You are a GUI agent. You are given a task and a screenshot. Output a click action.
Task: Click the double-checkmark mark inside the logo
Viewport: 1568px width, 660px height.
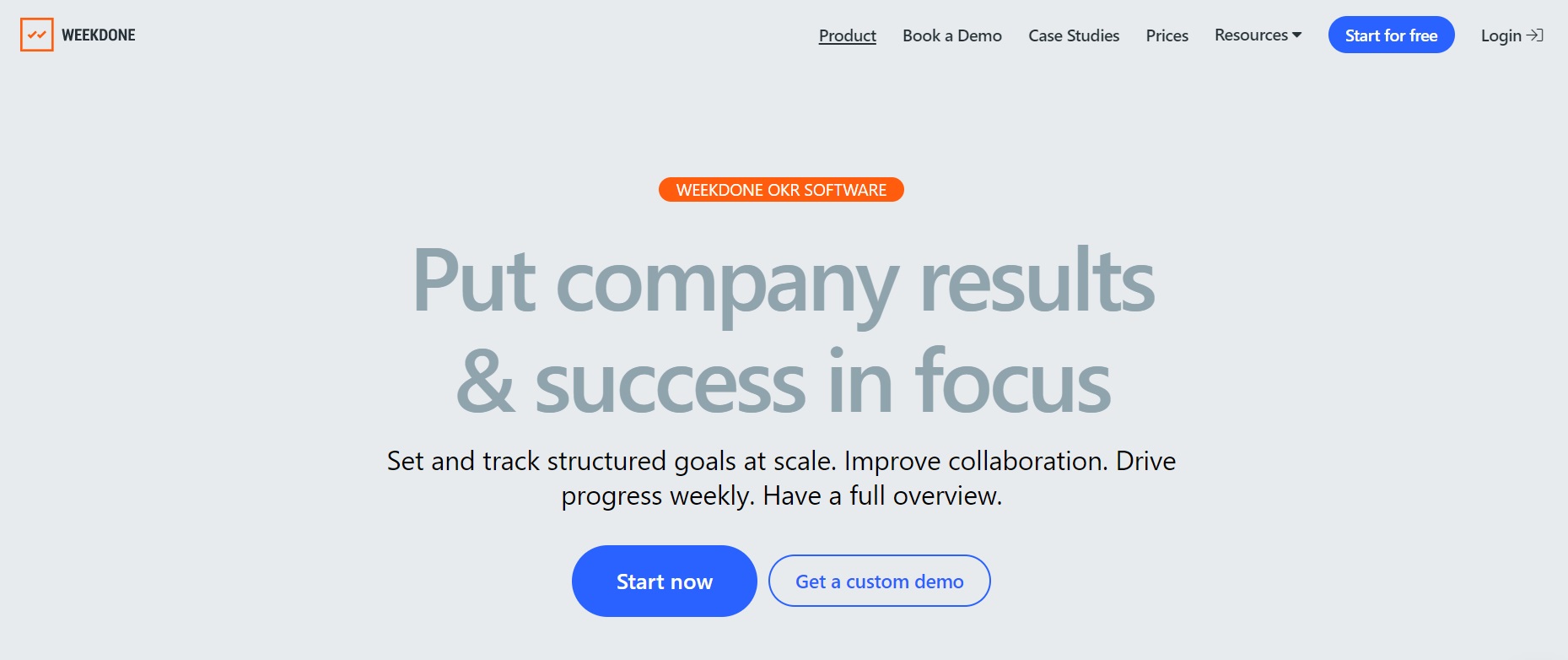click(x=37, y=35)
